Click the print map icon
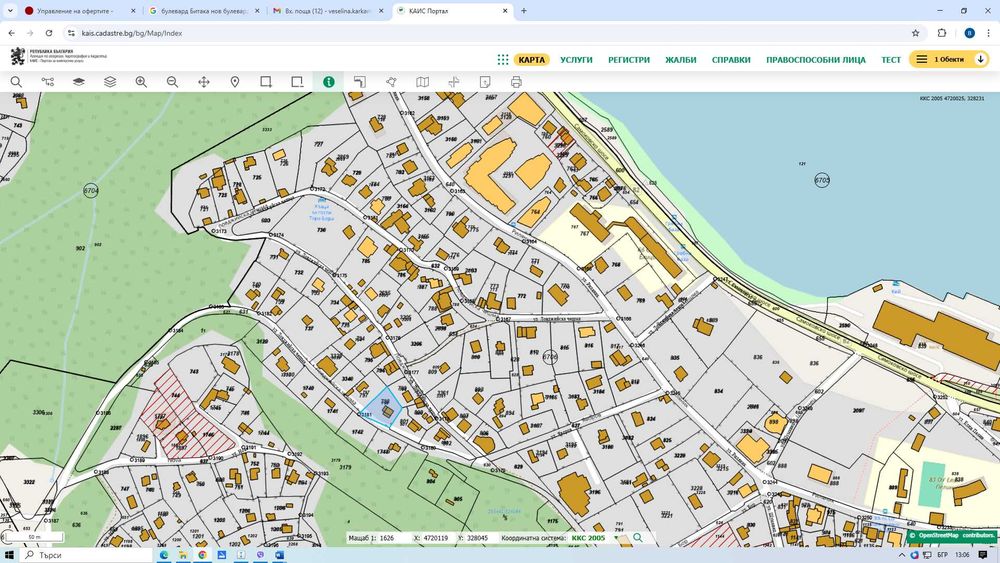Image resolution: width=1000 pixels, height=563 pixels. click(516, 82)
